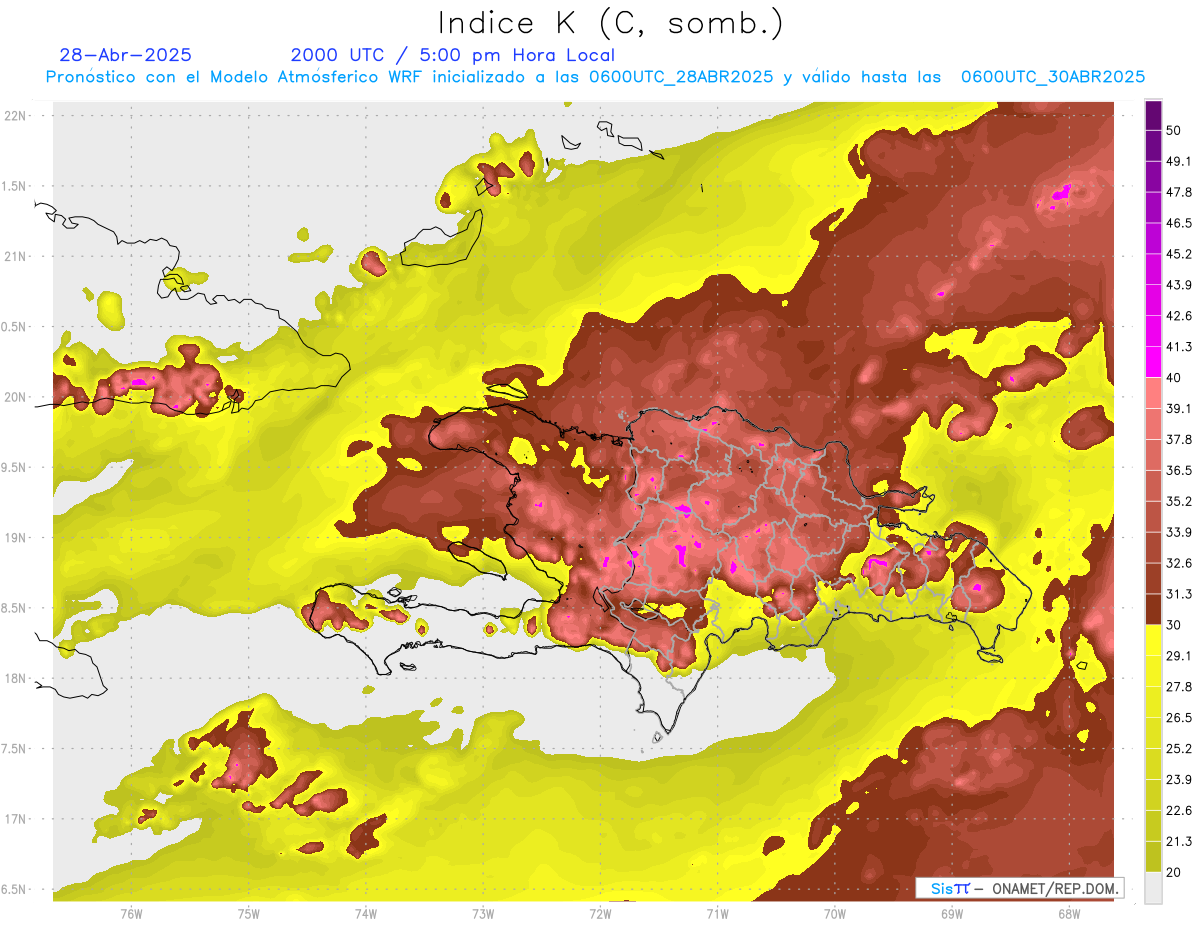Click the '73W' longitude axis label
Viewport: 1200px width, 927px height.
pyautogui.click(x=482, y=913)
